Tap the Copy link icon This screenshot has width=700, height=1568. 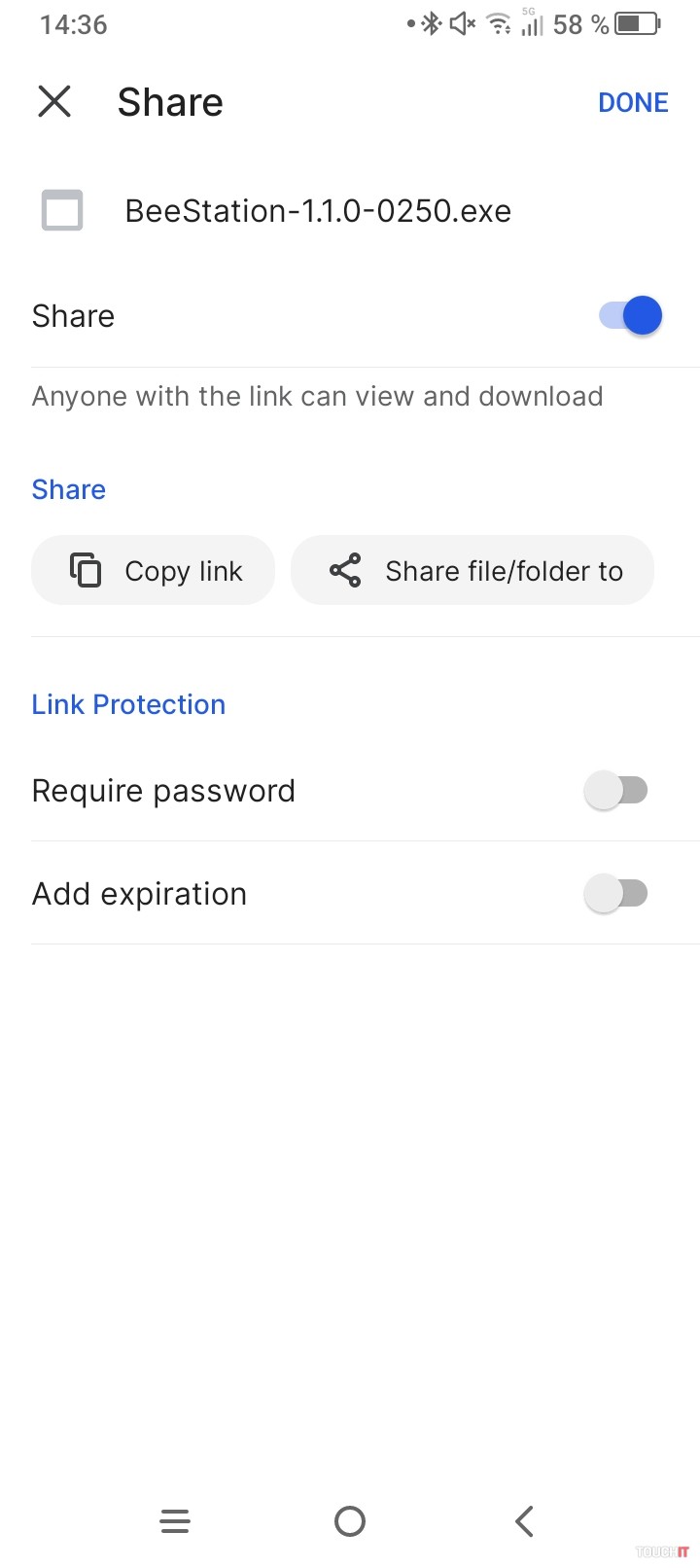click(x=86, y=570)
